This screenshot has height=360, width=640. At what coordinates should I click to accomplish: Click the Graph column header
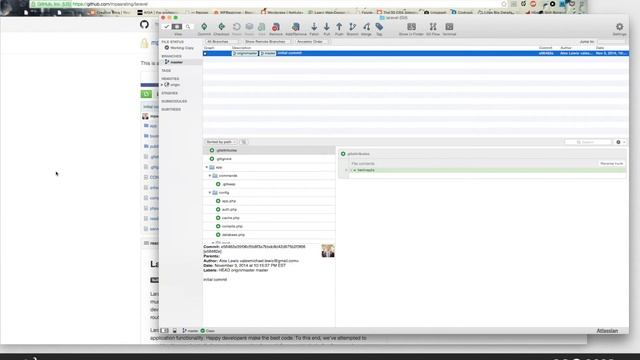(209, 48)
